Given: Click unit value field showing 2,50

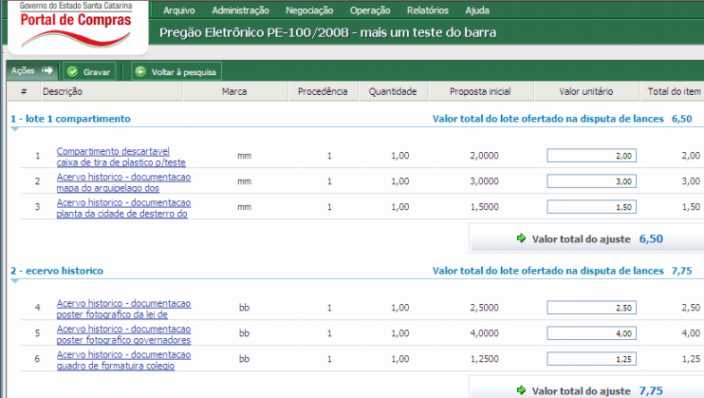Looking at the screenshot, I should [591, 307].
